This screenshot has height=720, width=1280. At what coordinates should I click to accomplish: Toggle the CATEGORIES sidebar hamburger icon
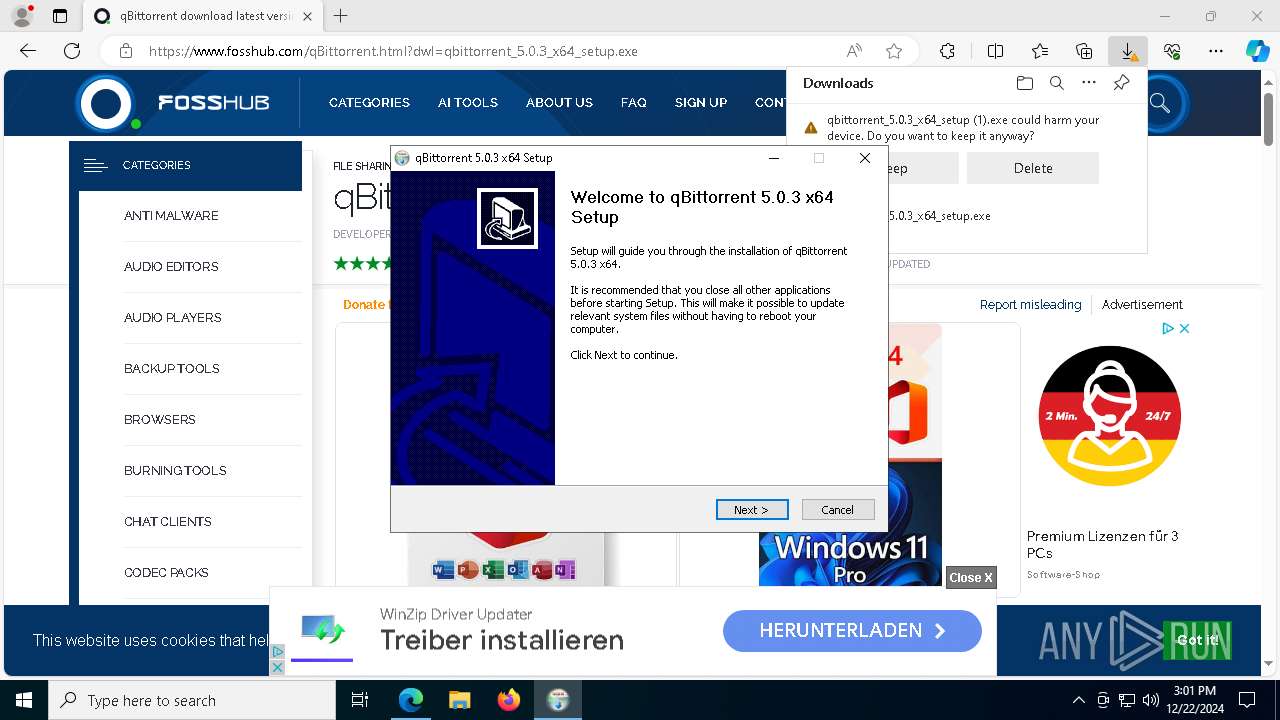click(96, 165)
